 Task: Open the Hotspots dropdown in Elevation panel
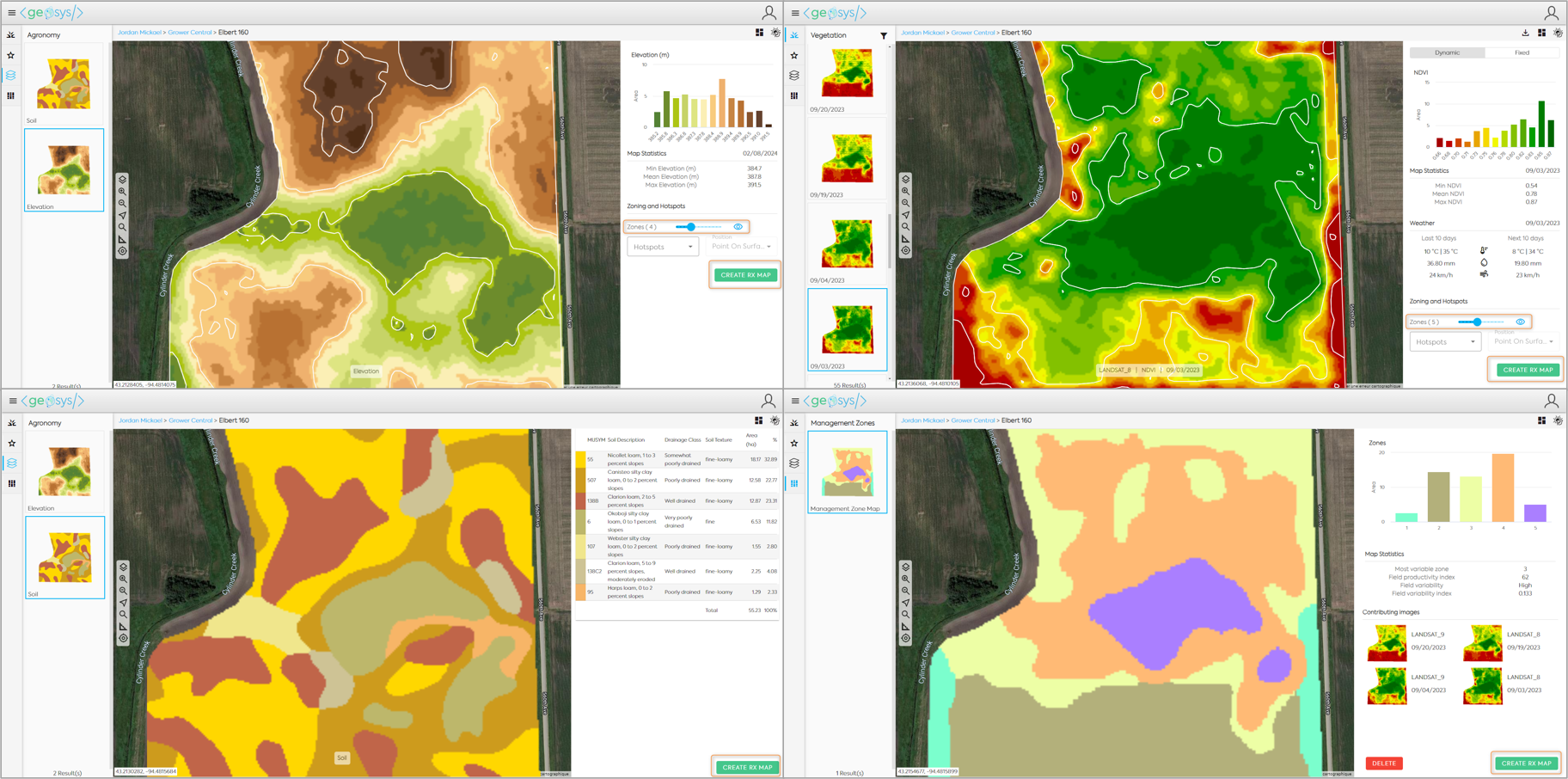(x=663, y=247)
